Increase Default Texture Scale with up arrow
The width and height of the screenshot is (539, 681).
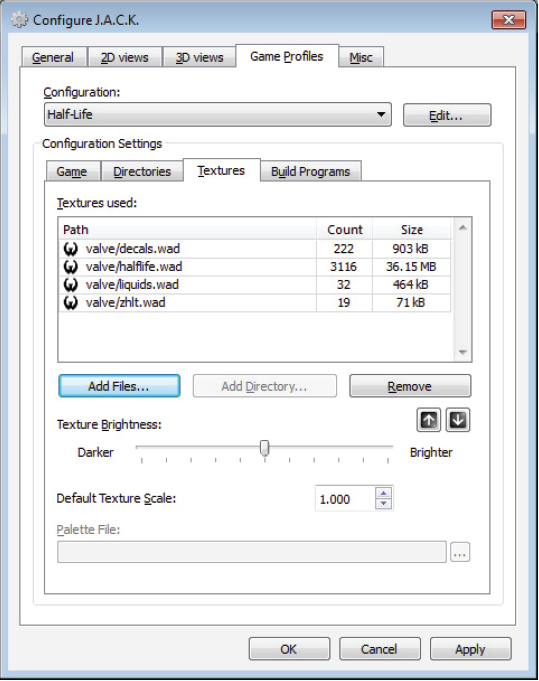pyautogui.click(x=383, y=493)
